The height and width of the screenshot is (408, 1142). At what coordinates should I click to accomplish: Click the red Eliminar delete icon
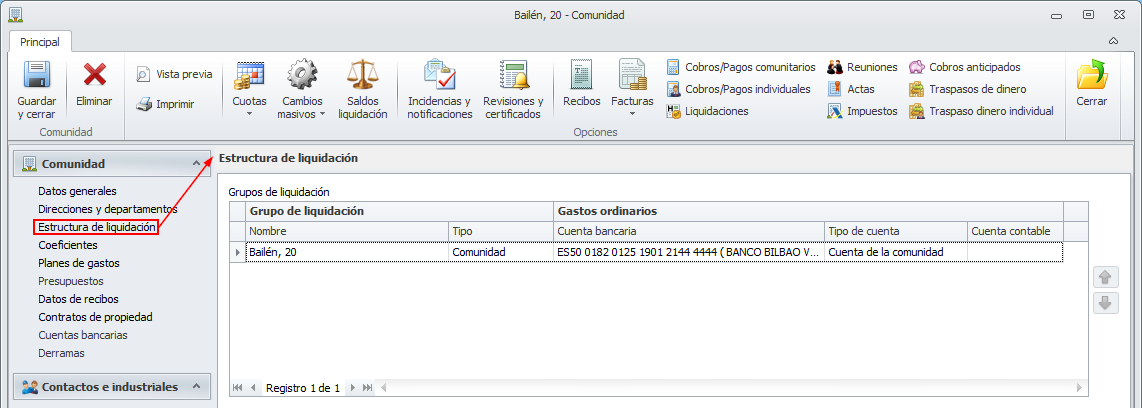(x=95, y=76)
